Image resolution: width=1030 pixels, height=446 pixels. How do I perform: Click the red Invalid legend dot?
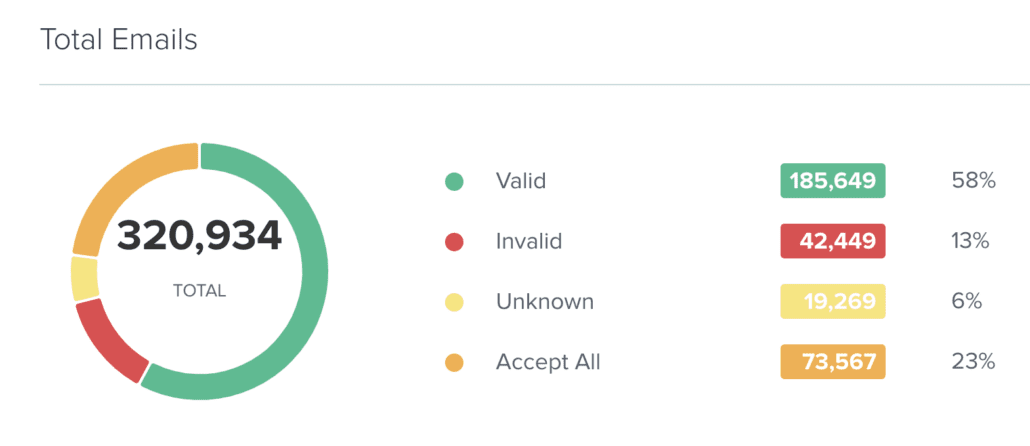point(454,242)
